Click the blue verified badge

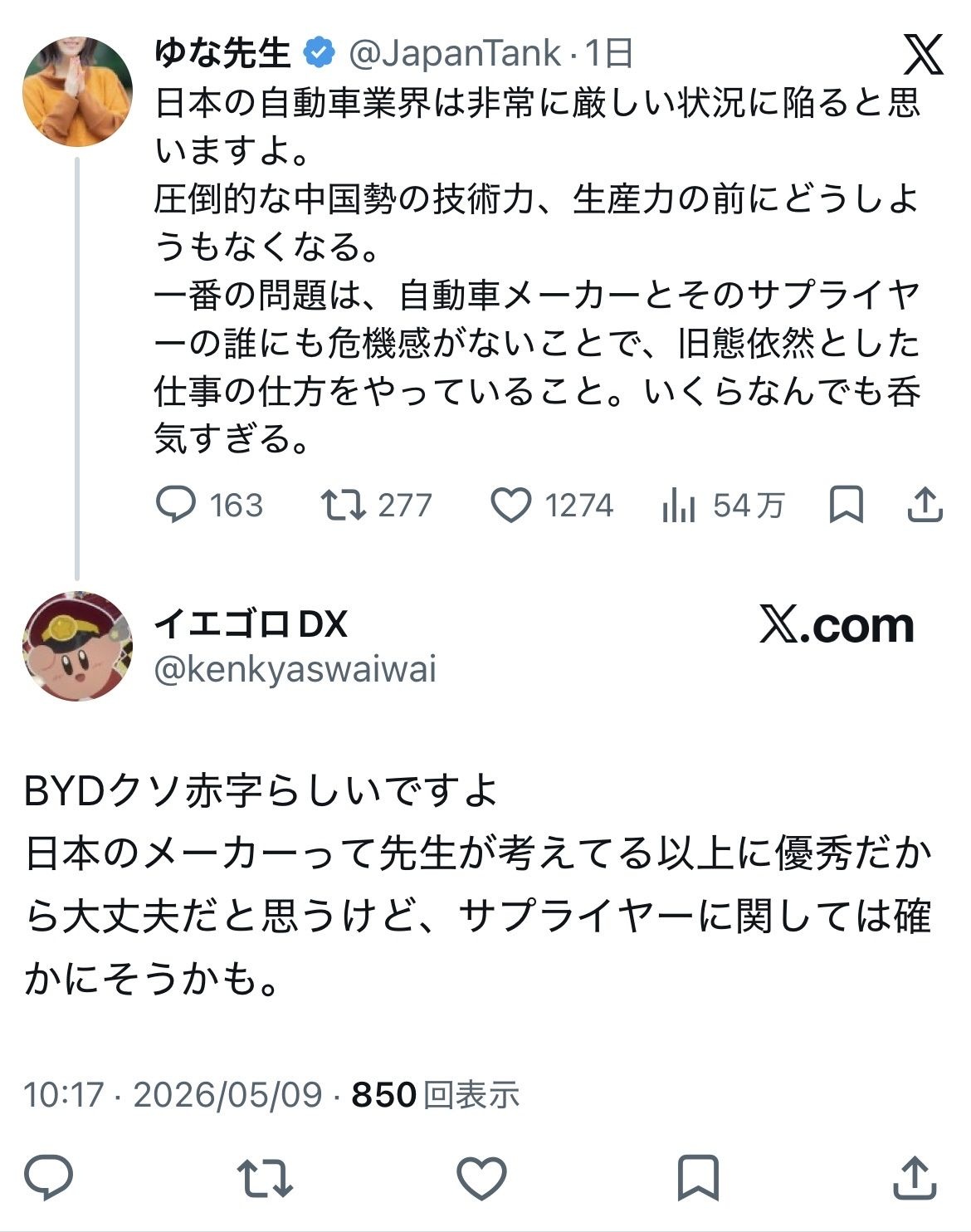coord(319,54)
